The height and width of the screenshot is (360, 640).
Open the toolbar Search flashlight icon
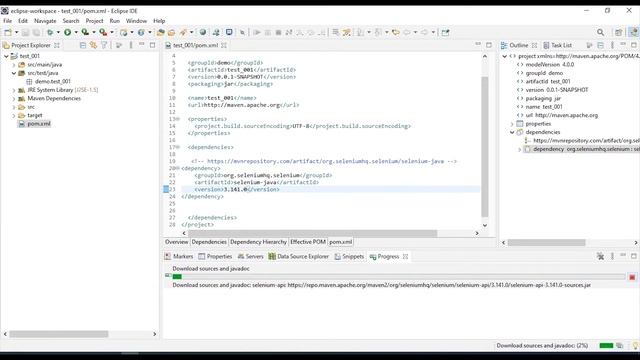click(183, 32)
